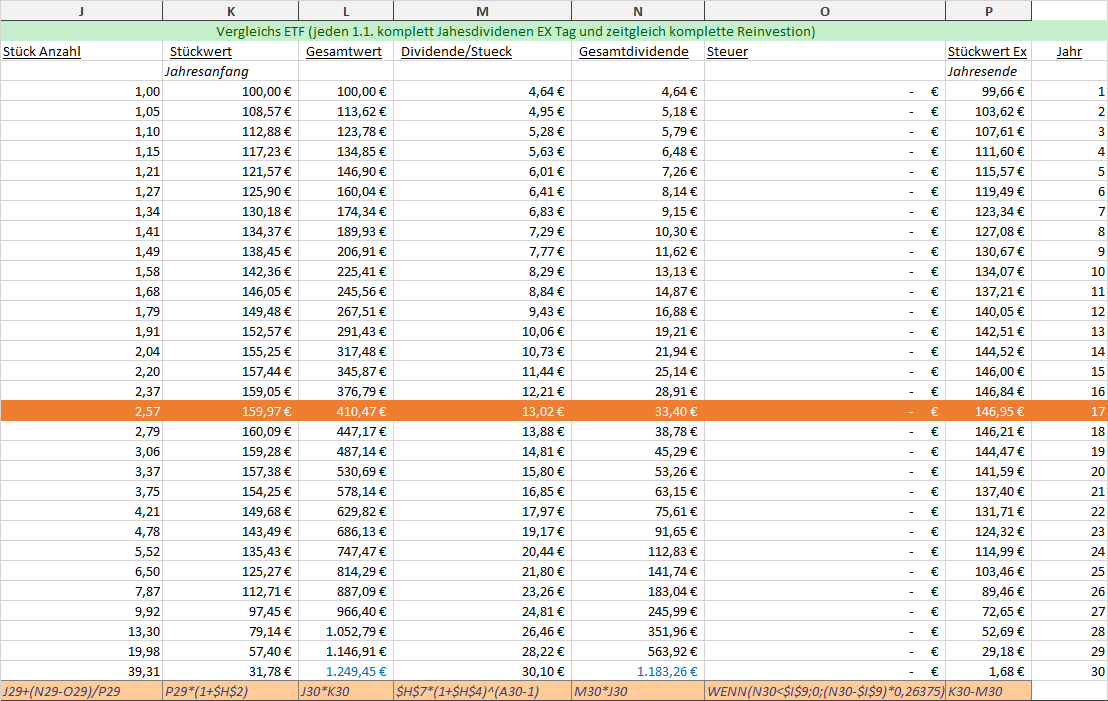Click the Jahr header cell

(1069, 51)
